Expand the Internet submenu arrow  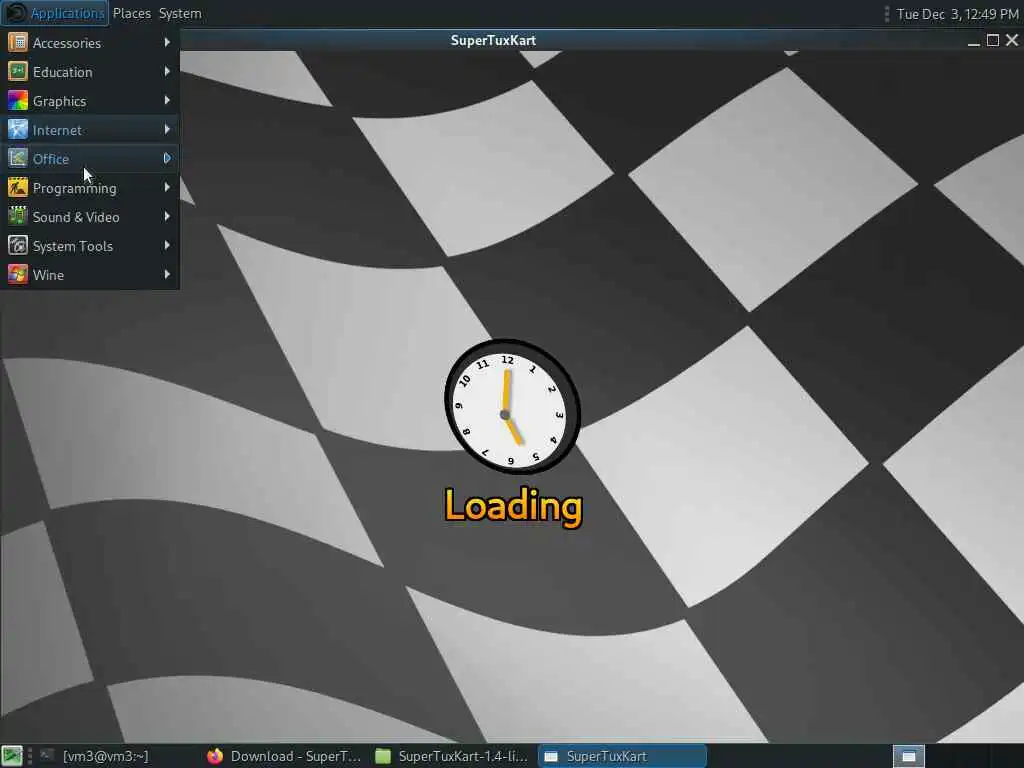point(167,129)
